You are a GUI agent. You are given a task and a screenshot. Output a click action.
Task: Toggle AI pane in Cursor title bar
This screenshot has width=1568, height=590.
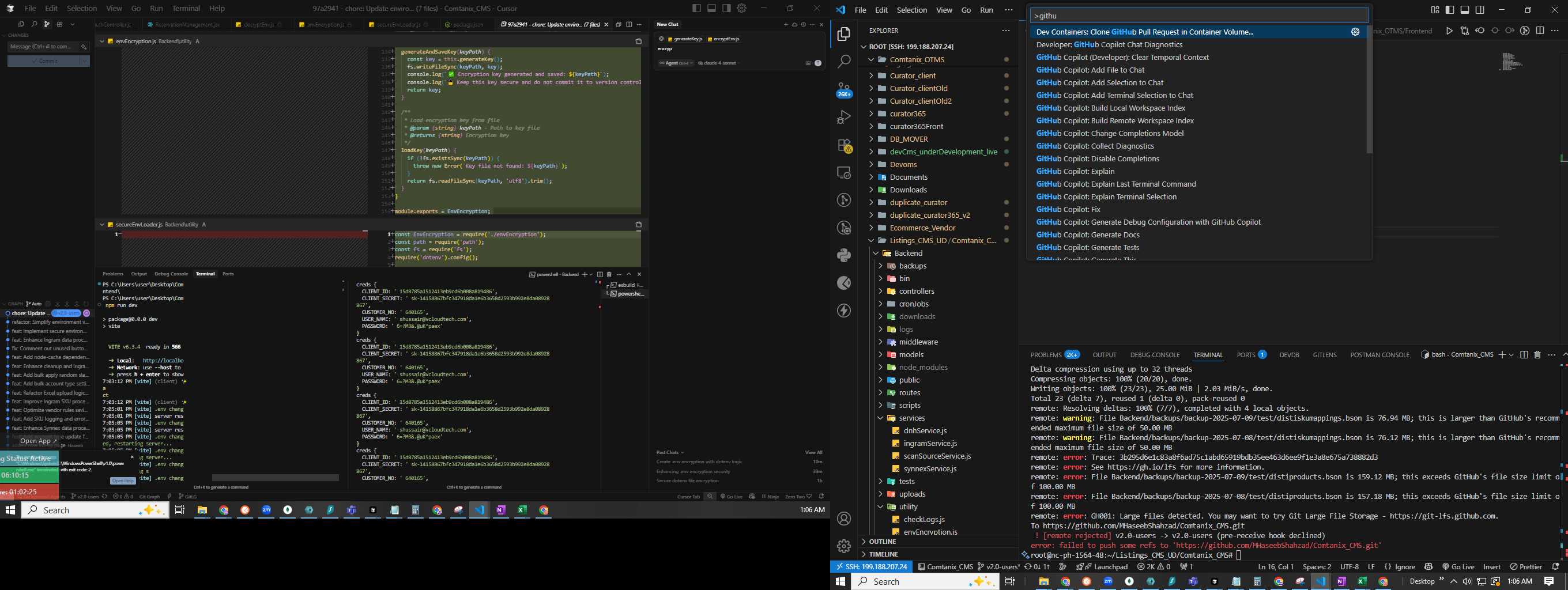click(727, 9)
